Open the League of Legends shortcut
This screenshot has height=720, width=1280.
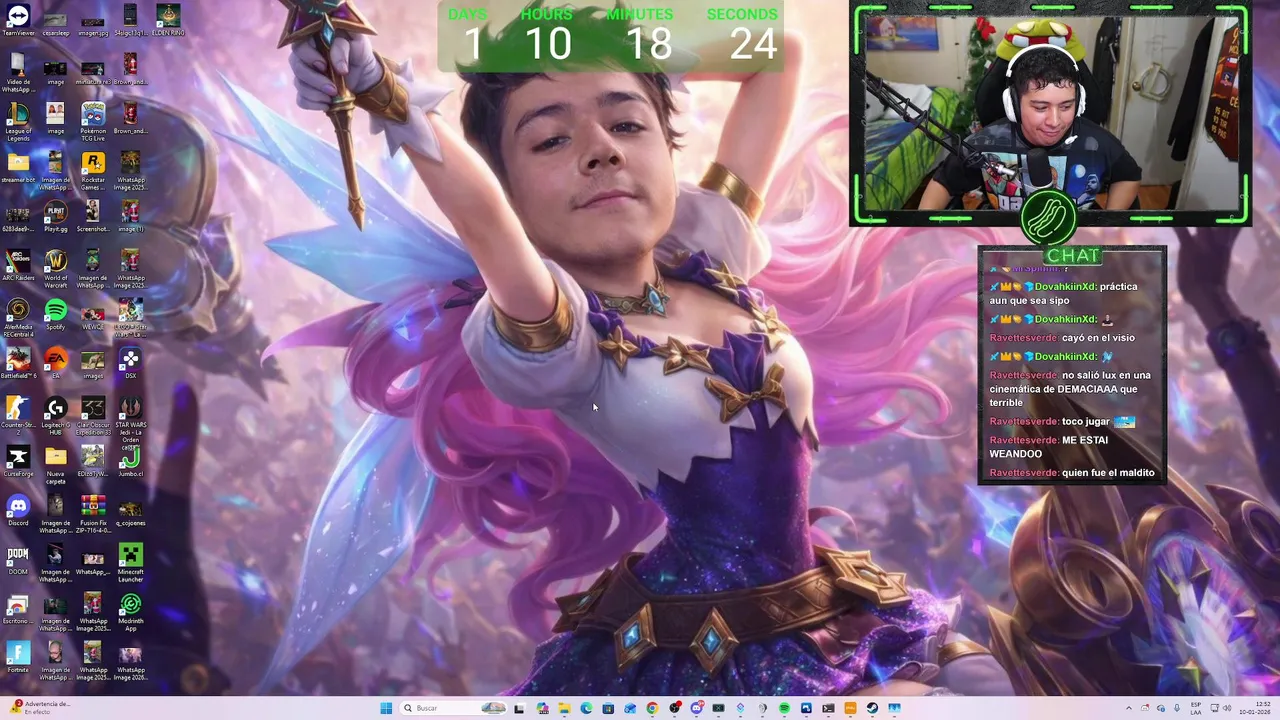(18, 121)
